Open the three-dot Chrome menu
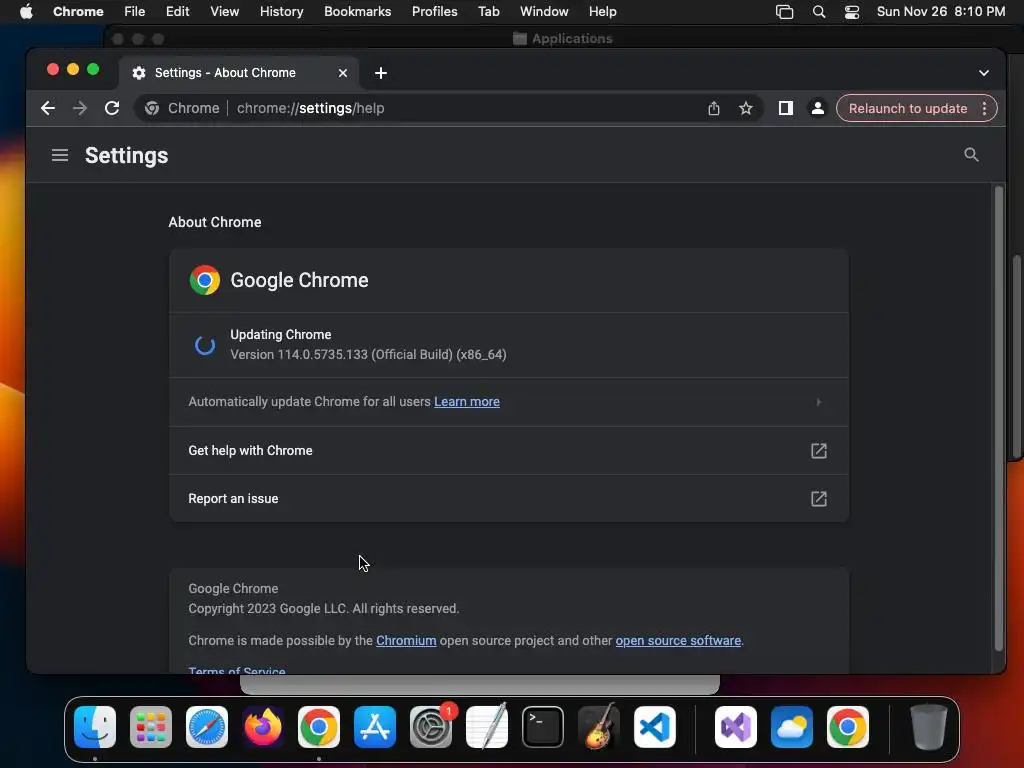This screenshot has height=768, width=1024. coord(984,108)
